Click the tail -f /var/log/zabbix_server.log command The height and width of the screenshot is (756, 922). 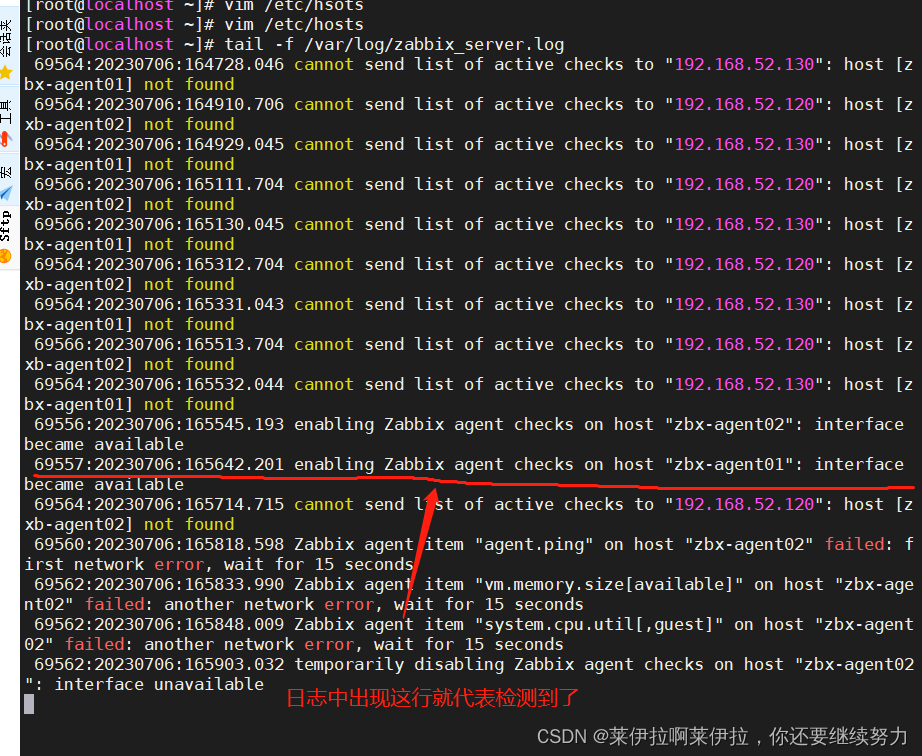[x=394, y=45]
